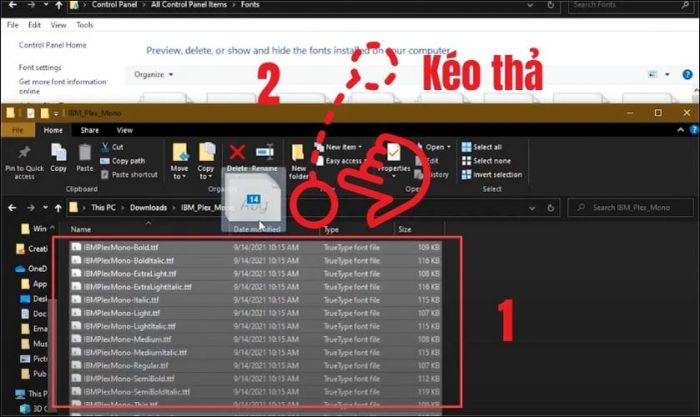Click Paste shortcut in the ribbon
Screen dimensions: 700x417
pos(129,175)
